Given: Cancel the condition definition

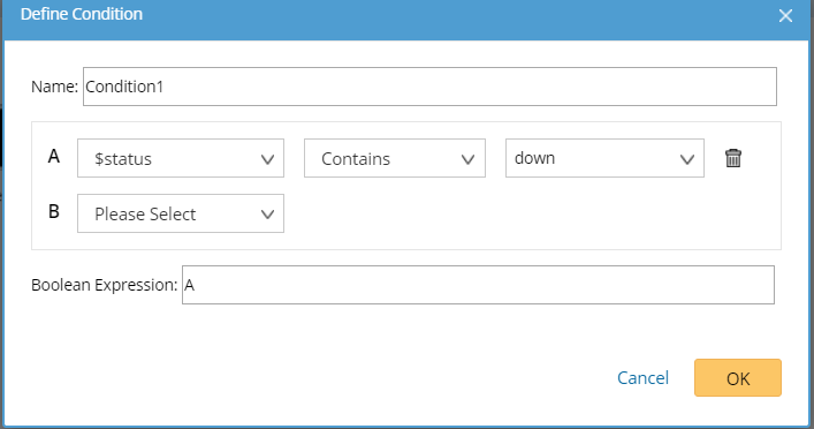Looking at the screenshot, I should coord(643,378).
